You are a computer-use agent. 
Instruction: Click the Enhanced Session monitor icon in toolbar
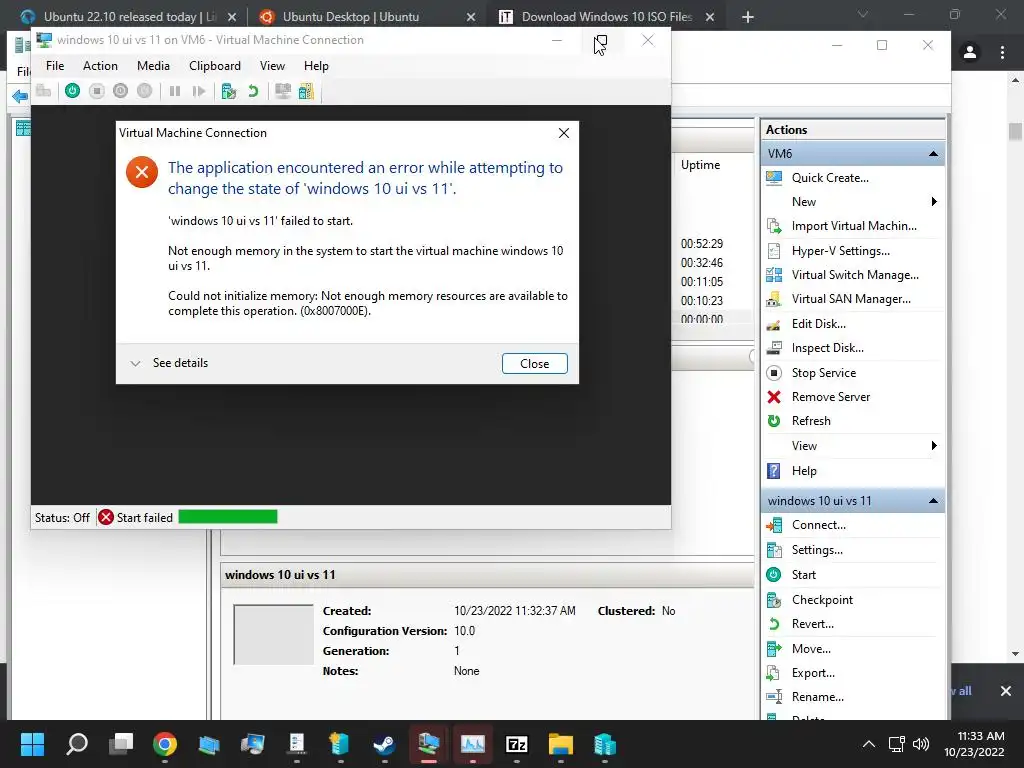(x=283, y=91)
